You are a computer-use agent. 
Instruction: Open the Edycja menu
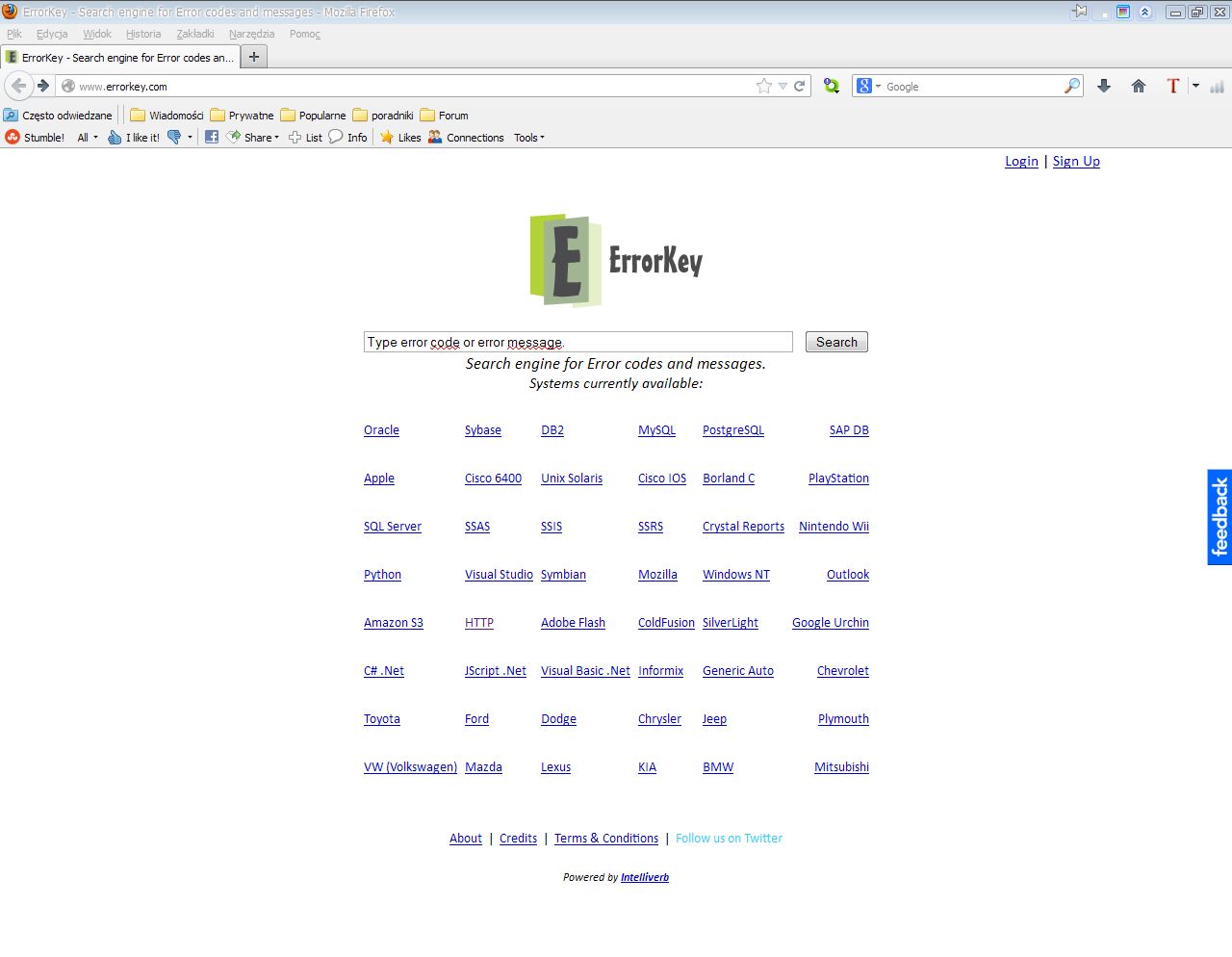coord(52,34)
